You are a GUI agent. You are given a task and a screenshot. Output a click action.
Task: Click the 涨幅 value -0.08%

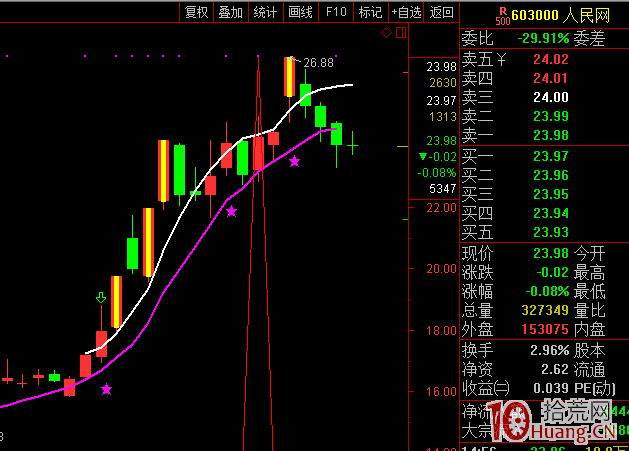click(547, 291)
